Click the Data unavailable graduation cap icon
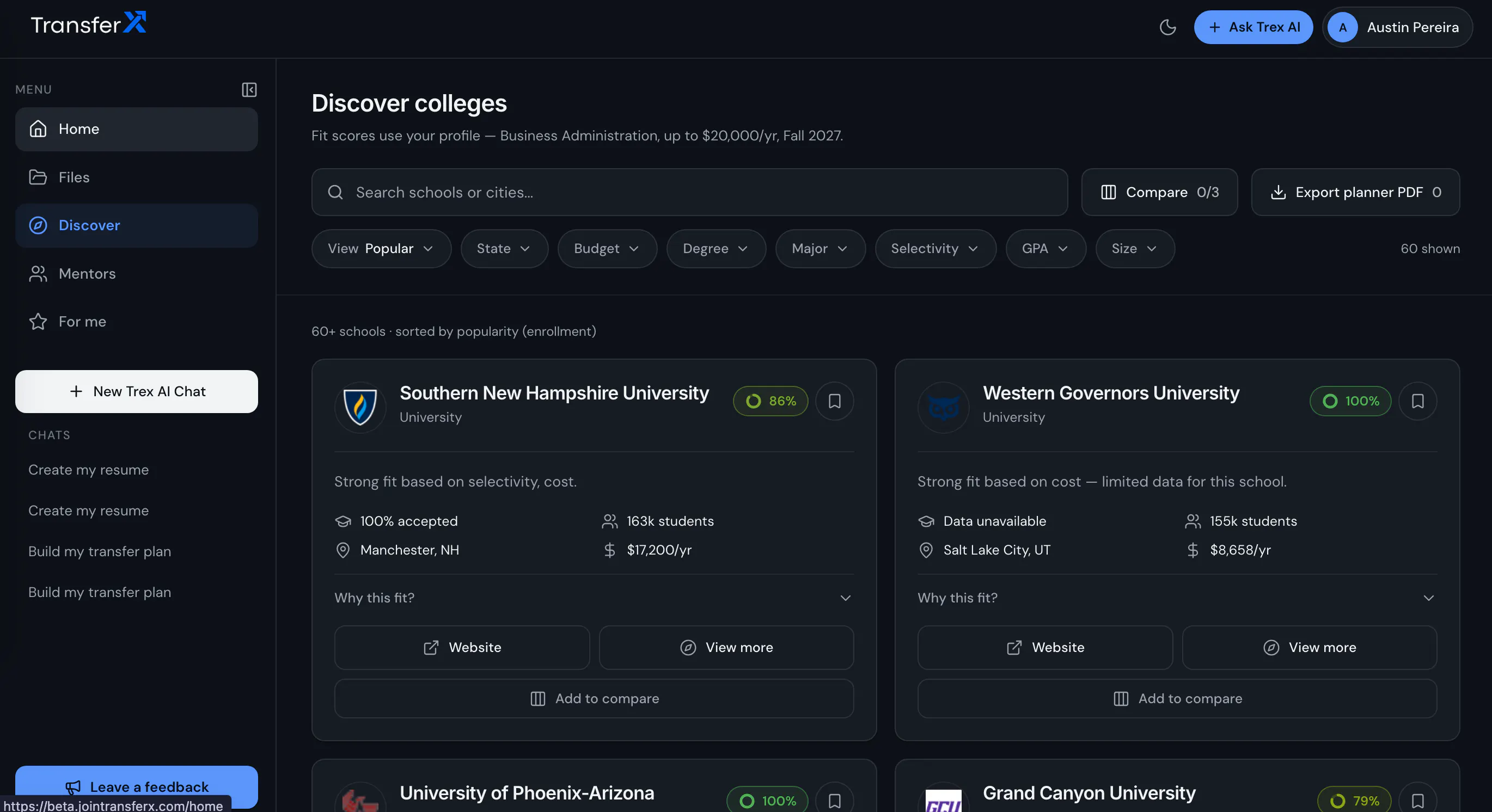The height and width of the screenshot is (812, 1492). click(x=926, y=521)
